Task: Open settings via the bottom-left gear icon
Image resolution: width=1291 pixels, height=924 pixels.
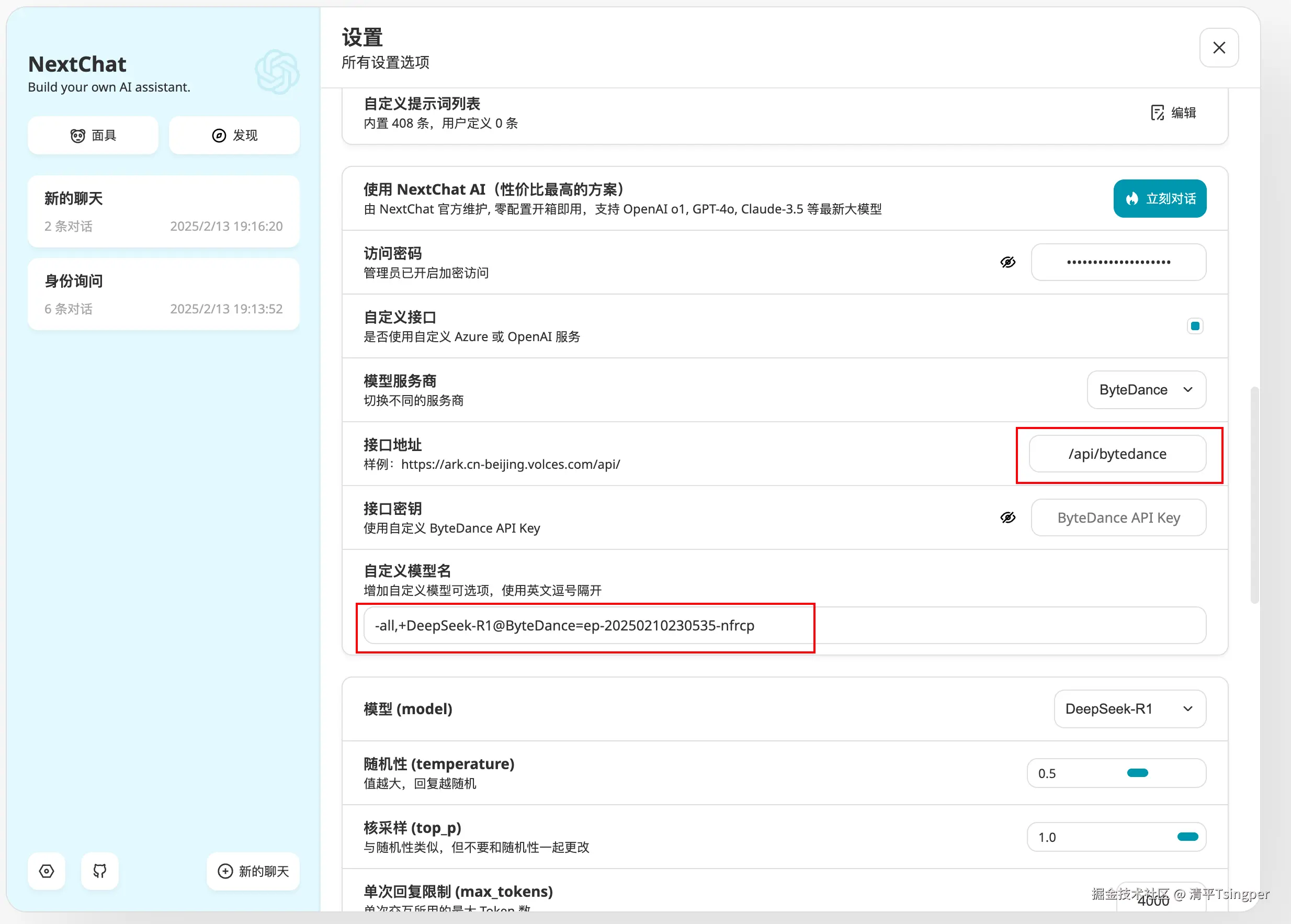Action: pos(47,871)
